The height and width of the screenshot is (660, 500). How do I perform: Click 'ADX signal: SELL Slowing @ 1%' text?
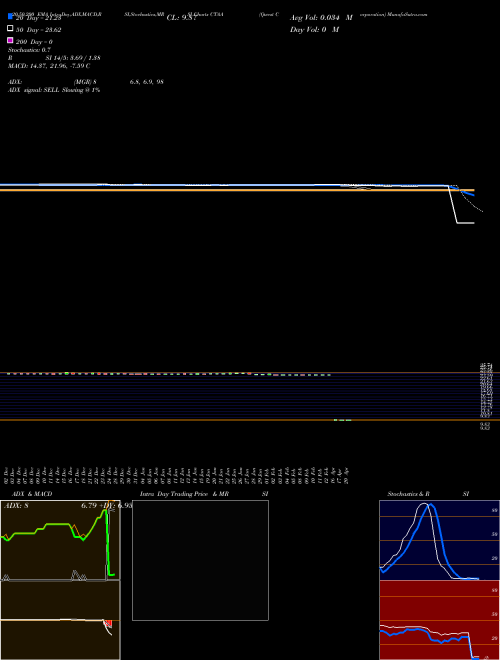tap(54, 90)
